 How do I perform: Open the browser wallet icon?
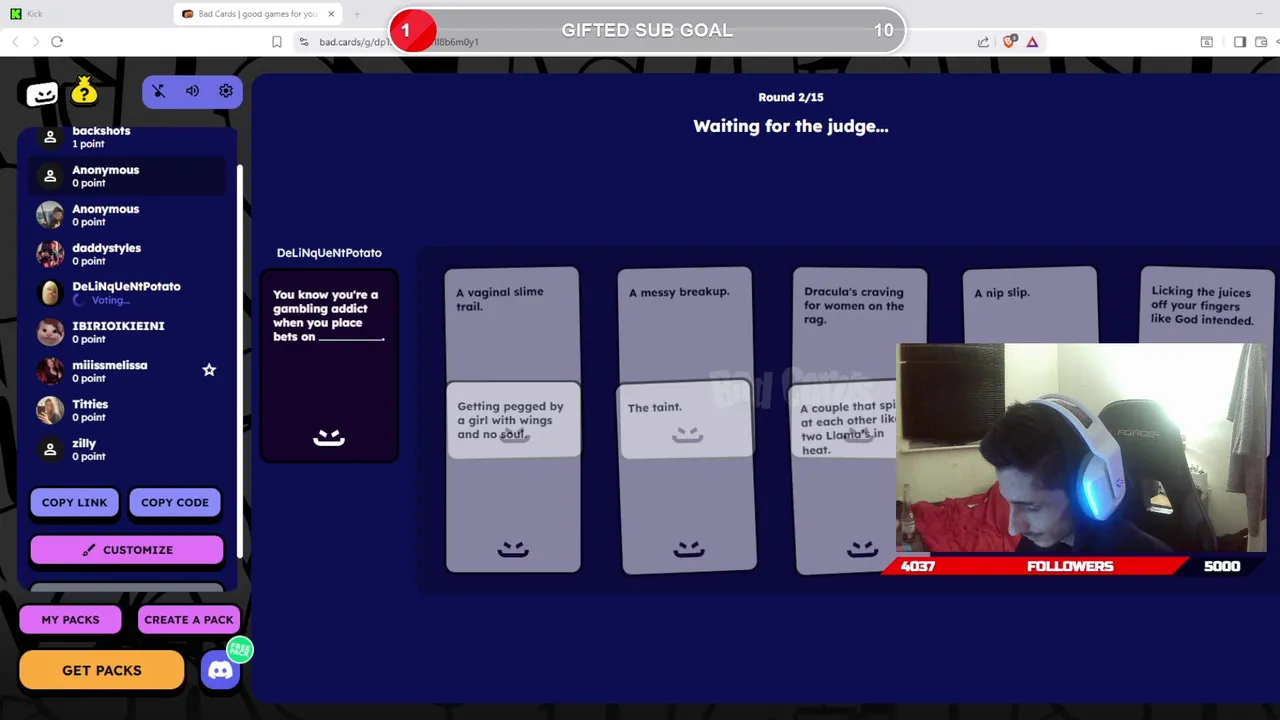tap(1262, 41)
